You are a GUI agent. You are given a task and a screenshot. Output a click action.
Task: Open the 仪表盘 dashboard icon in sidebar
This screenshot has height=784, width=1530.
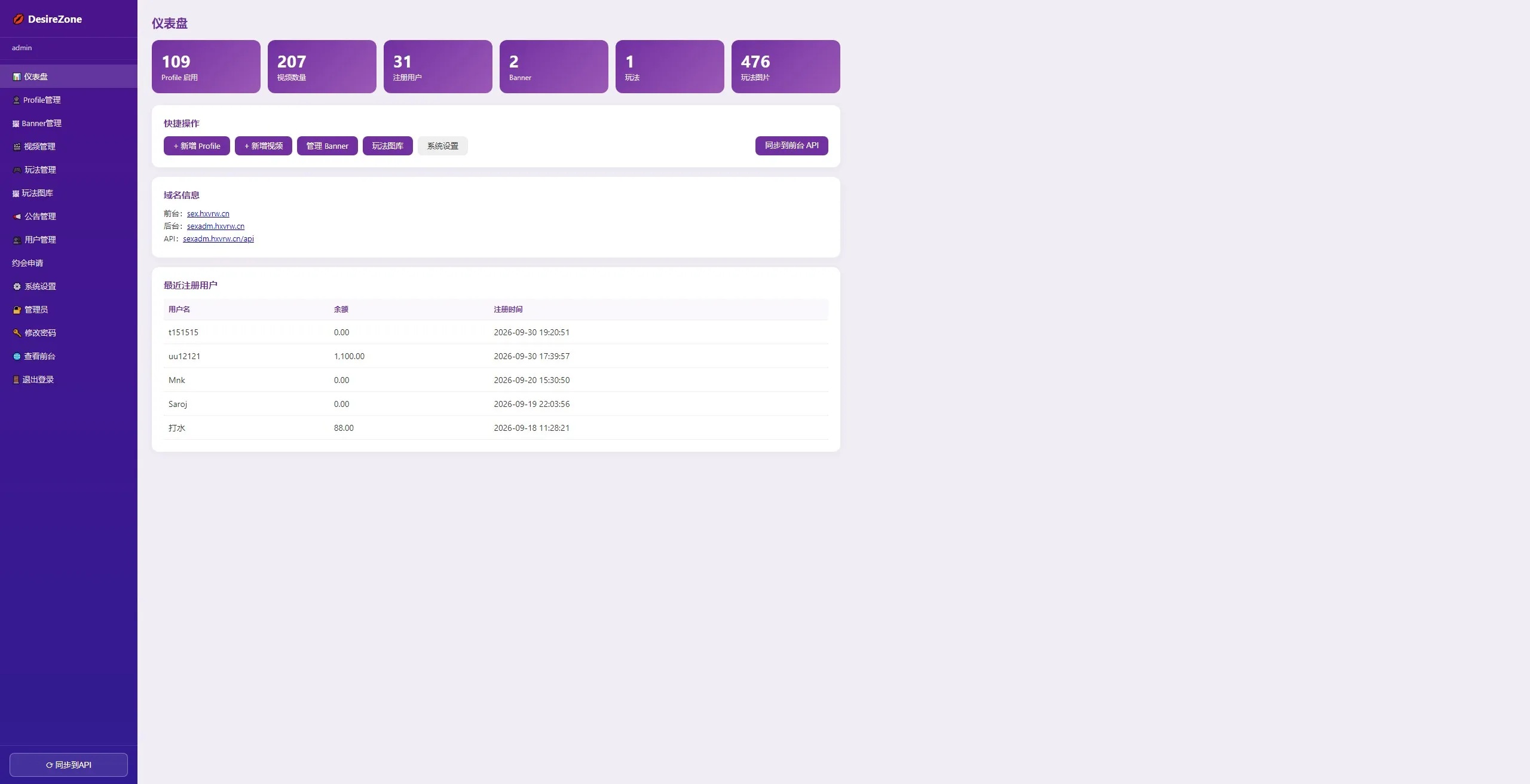point(17,76)
